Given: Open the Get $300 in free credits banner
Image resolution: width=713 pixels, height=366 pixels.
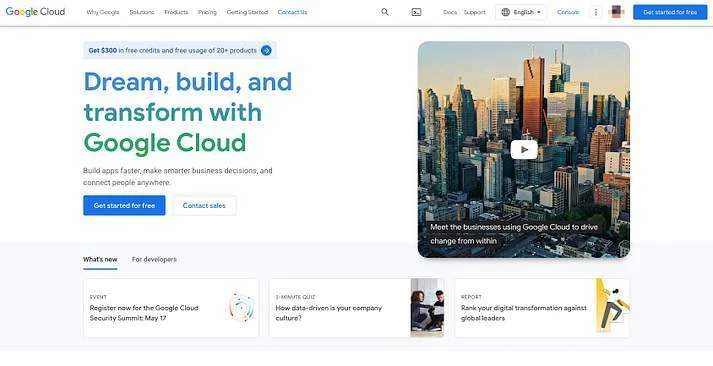Looking at the screenshot, I should [x=180, y=50].
